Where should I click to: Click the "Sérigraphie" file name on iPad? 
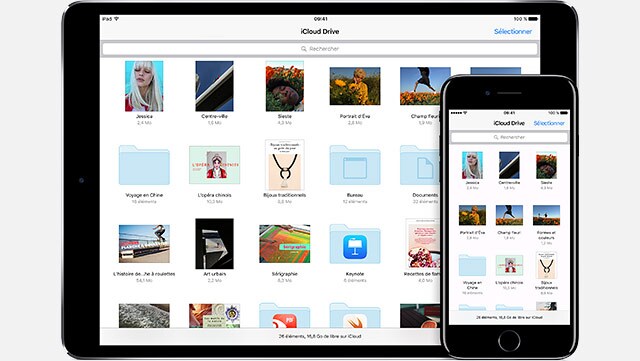[x=284, y=274]
